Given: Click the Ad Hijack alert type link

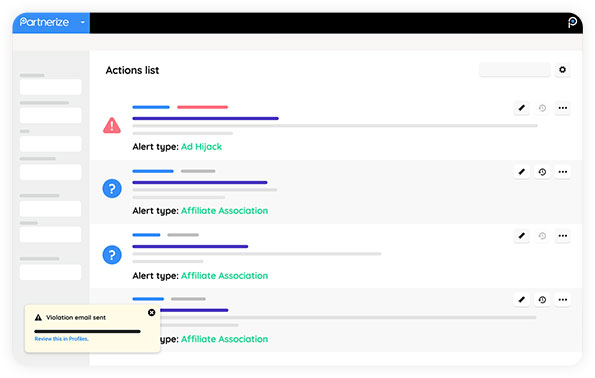Looking at the screenshot, I should pyautogui.click(x=201, y=146).
